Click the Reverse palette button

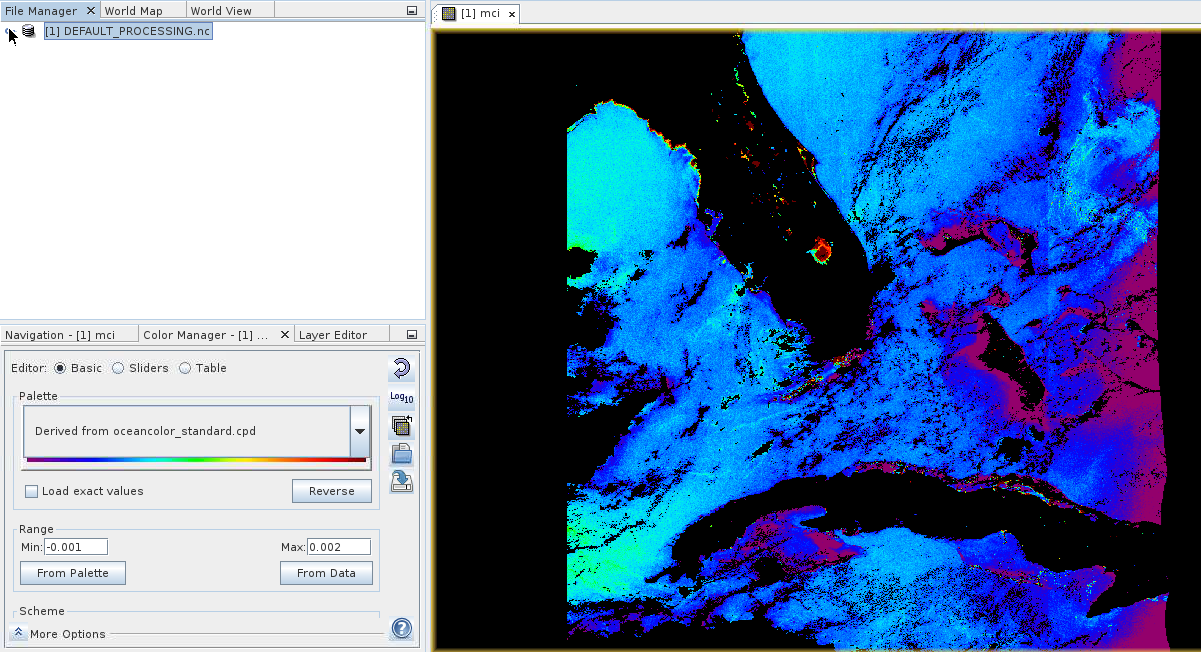332,491
